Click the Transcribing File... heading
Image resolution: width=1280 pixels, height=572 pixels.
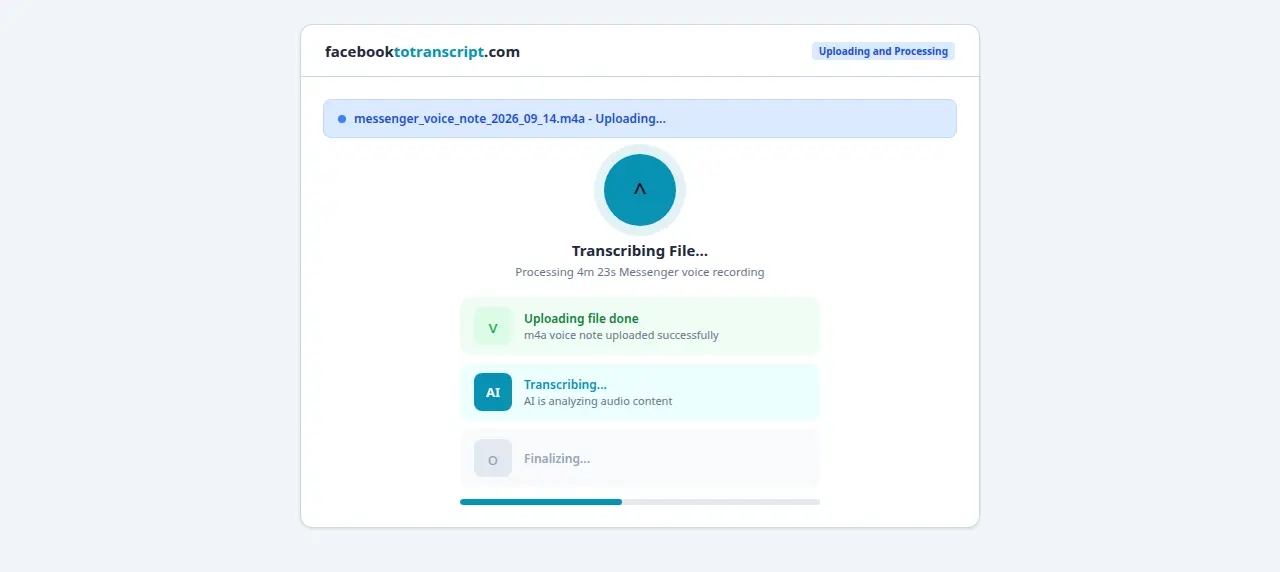(640, 251)
